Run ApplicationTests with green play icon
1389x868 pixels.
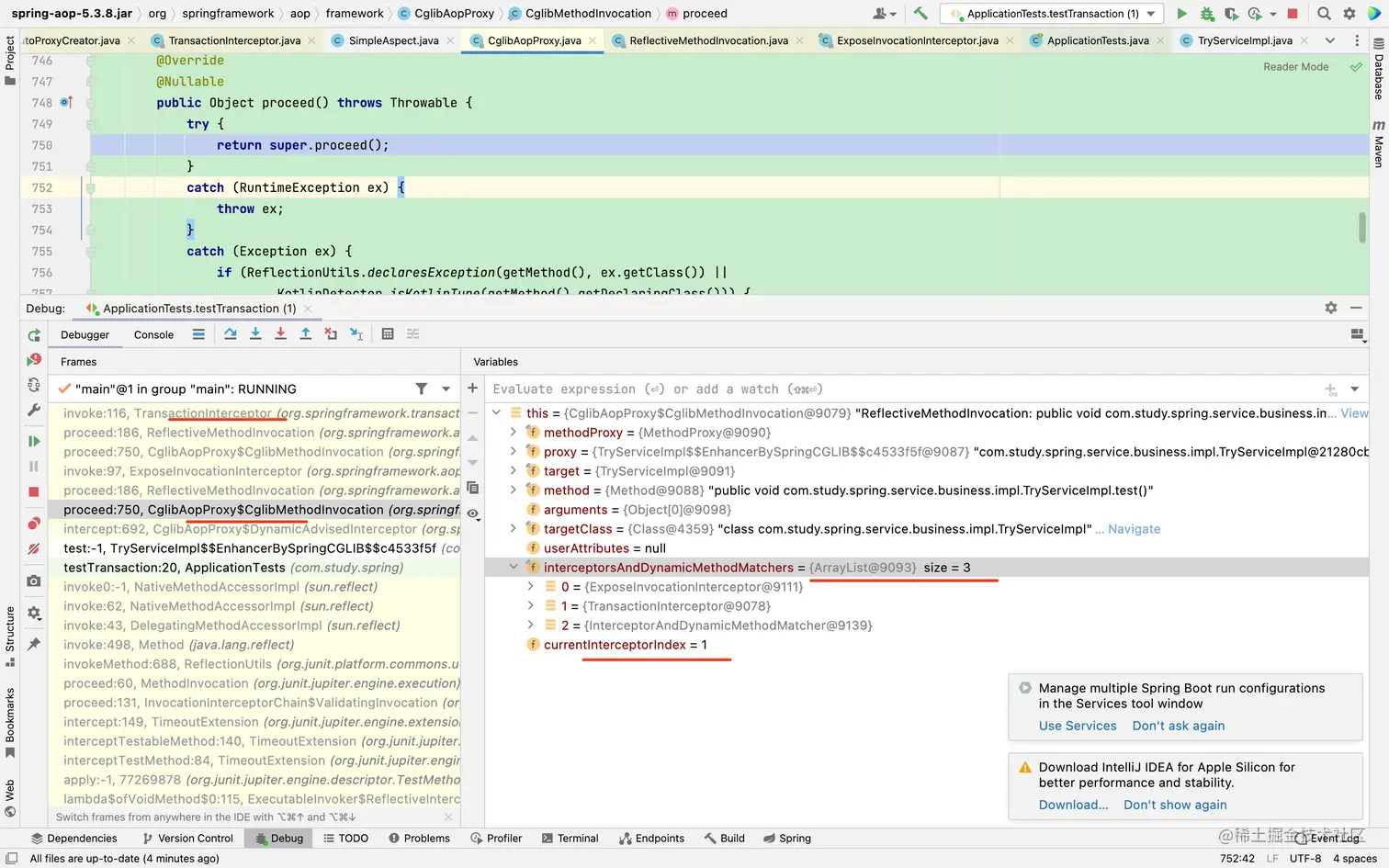click(x=1181, y=14)
